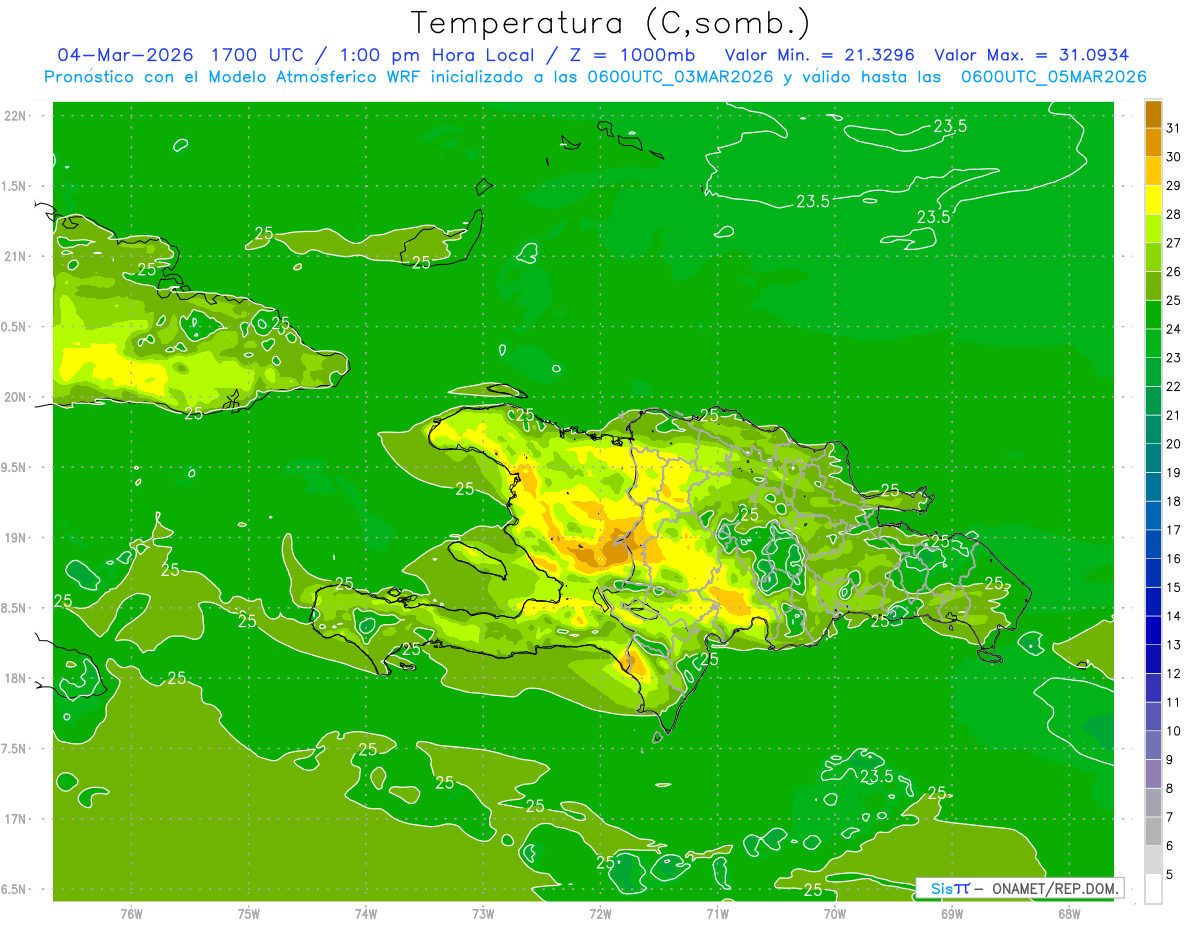
Task: Click the "76W" longitude label
Action: tap(131, 913)
